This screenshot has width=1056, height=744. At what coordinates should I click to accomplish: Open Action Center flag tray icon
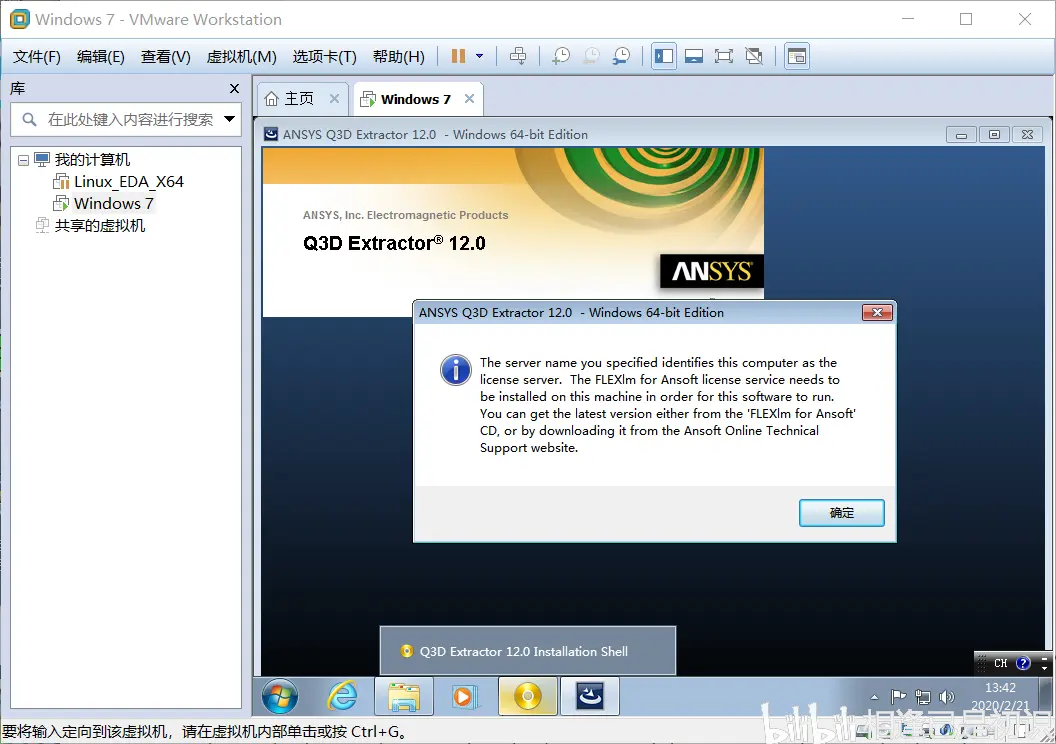898,697
